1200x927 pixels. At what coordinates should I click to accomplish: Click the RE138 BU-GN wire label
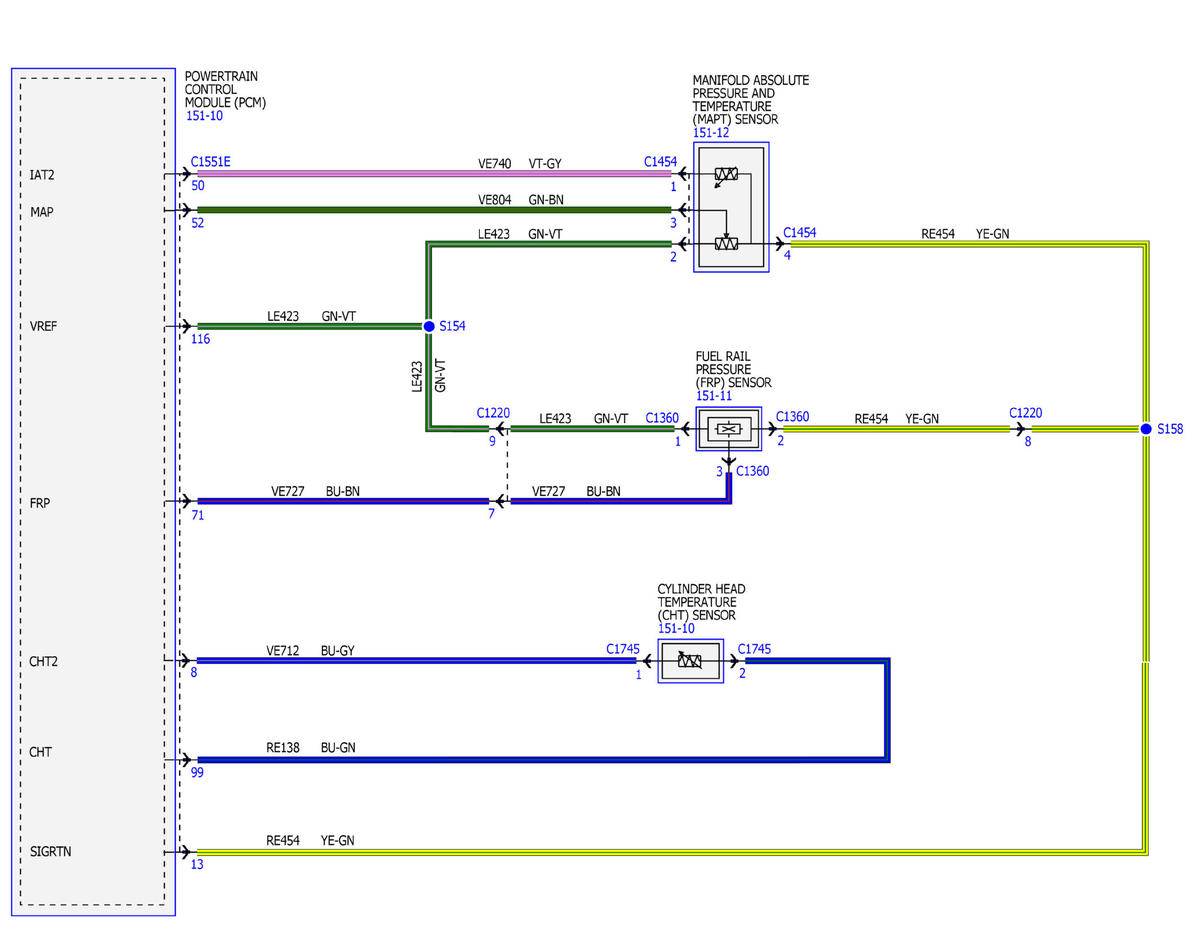coord(310,747)
